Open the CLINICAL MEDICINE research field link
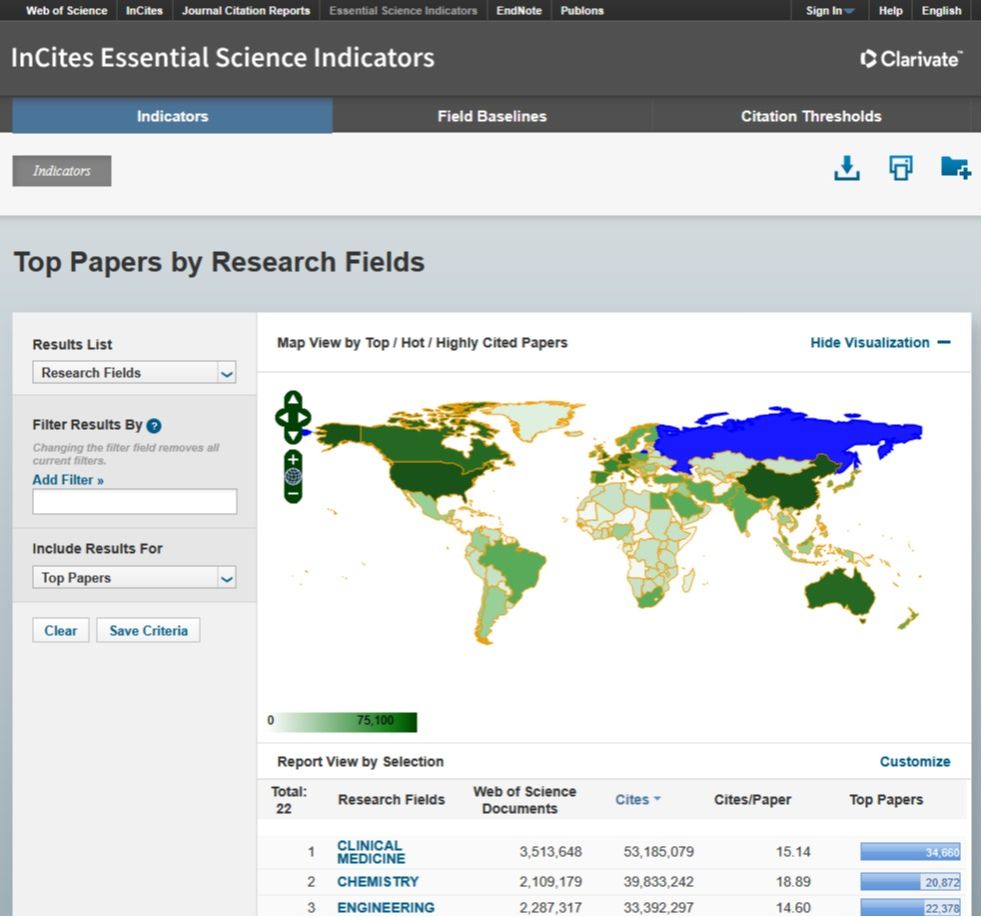 [371, 852]
